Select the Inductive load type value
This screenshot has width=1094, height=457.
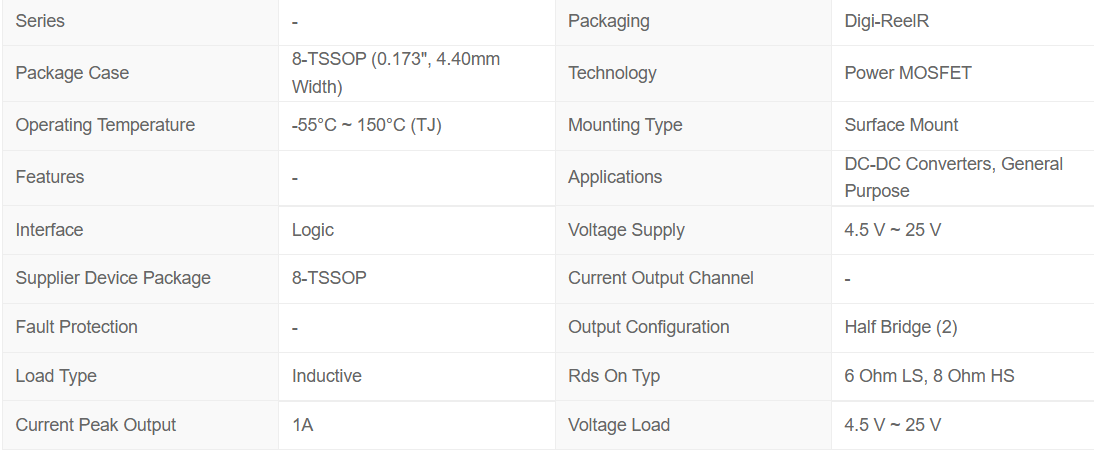coord(327,375)
